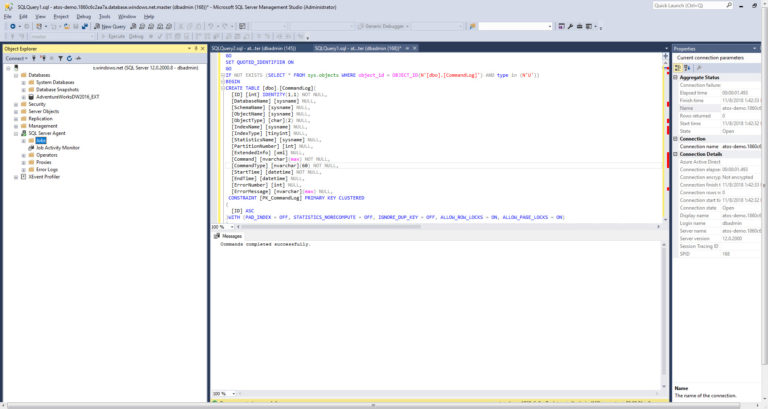Click the Debug button in SQL toolbar
Image resolution: width=768 pixels, height=409 pixels.
tap(136, 36)
